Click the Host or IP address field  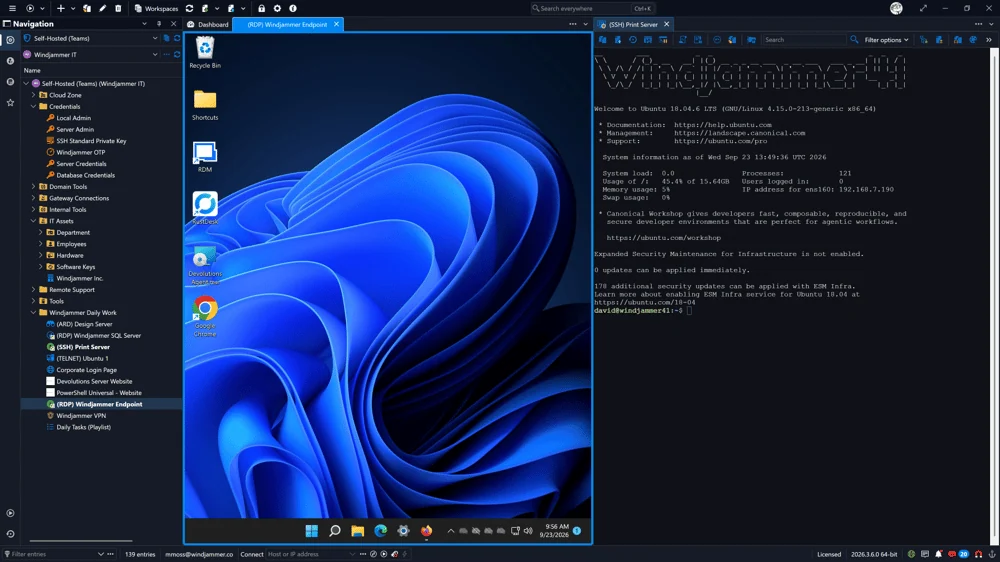click(310, 554)
